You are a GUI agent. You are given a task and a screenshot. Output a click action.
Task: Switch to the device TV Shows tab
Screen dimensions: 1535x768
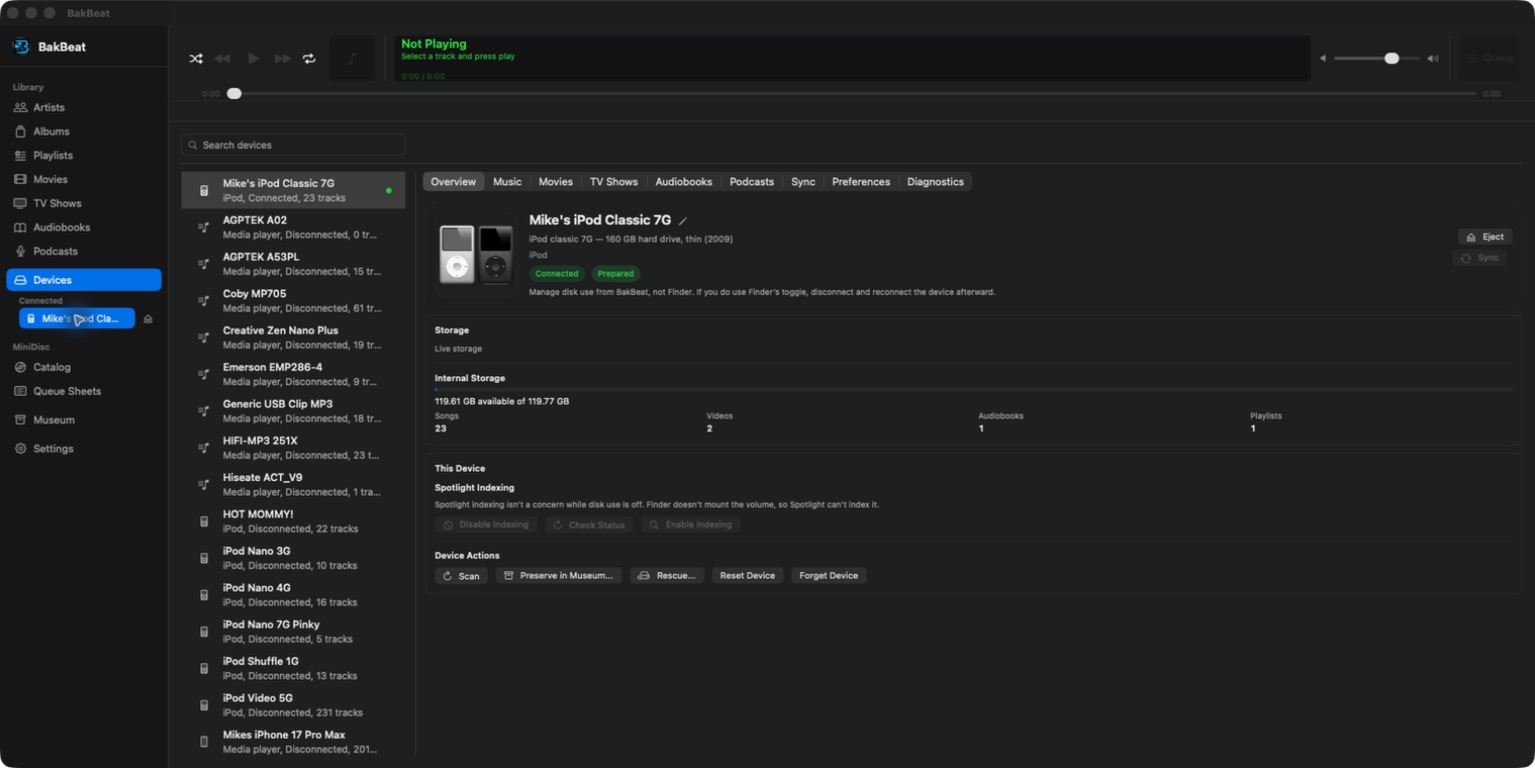(x=613, y=182)
